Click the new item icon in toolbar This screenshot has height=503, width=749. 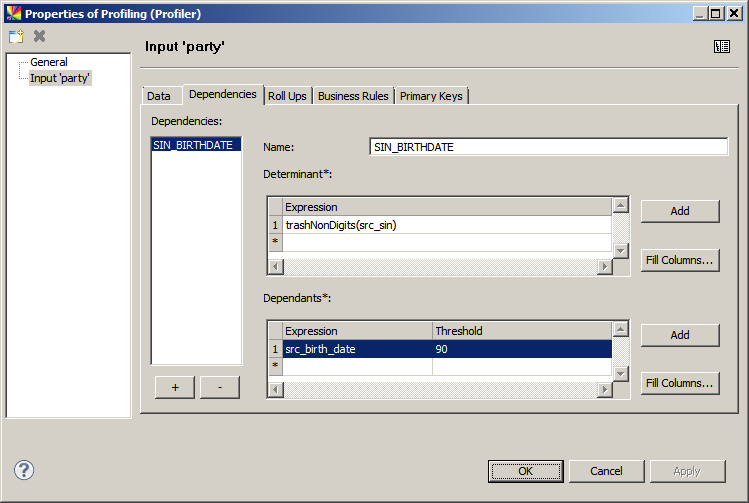16,36
